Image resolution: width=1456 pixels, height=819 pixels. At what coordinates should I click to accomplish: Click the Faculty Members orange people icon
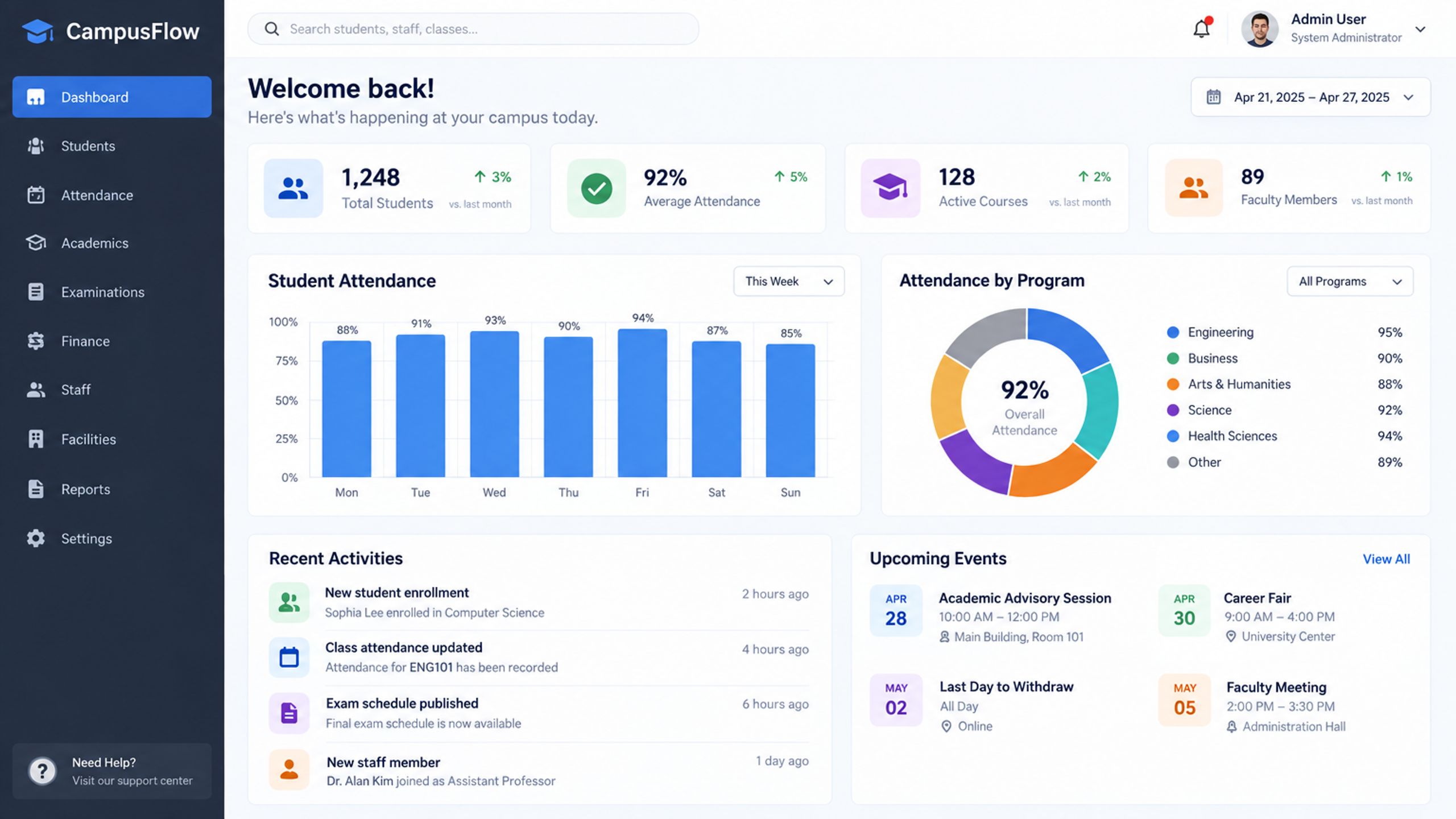1194,188
